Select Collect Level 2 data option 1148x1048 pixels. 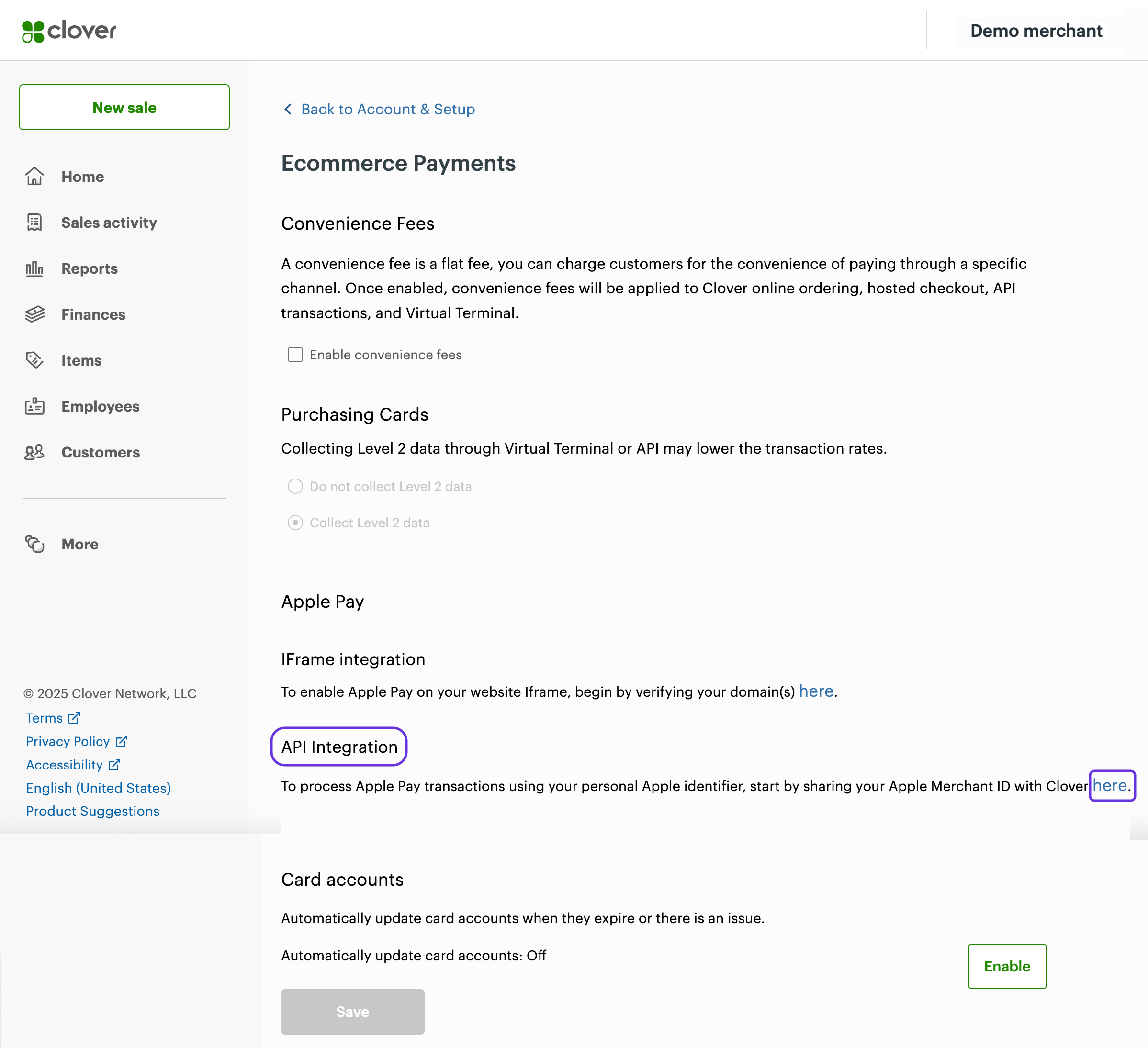(x=295, y=523)
